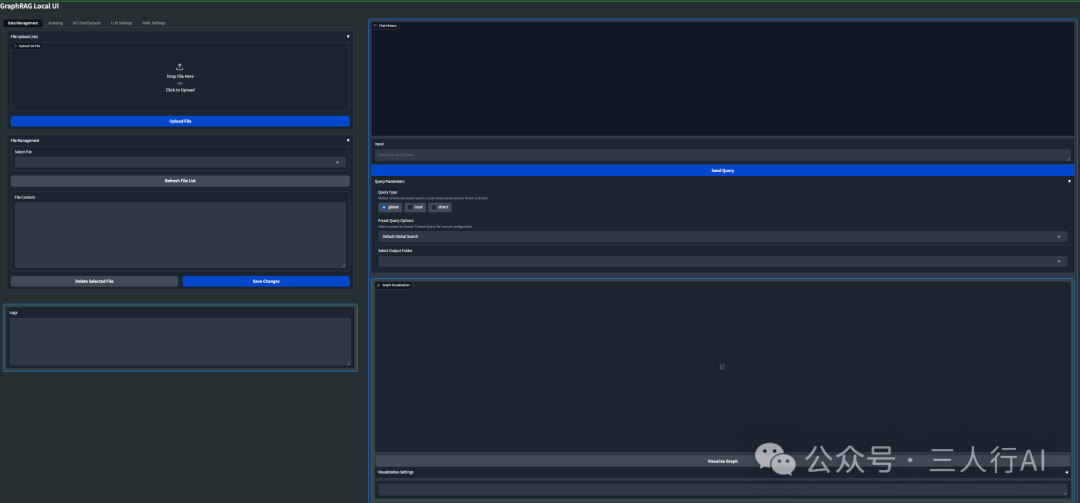
Task: Open the KG Chat/Outputs tab
Action: pos(87,23)
